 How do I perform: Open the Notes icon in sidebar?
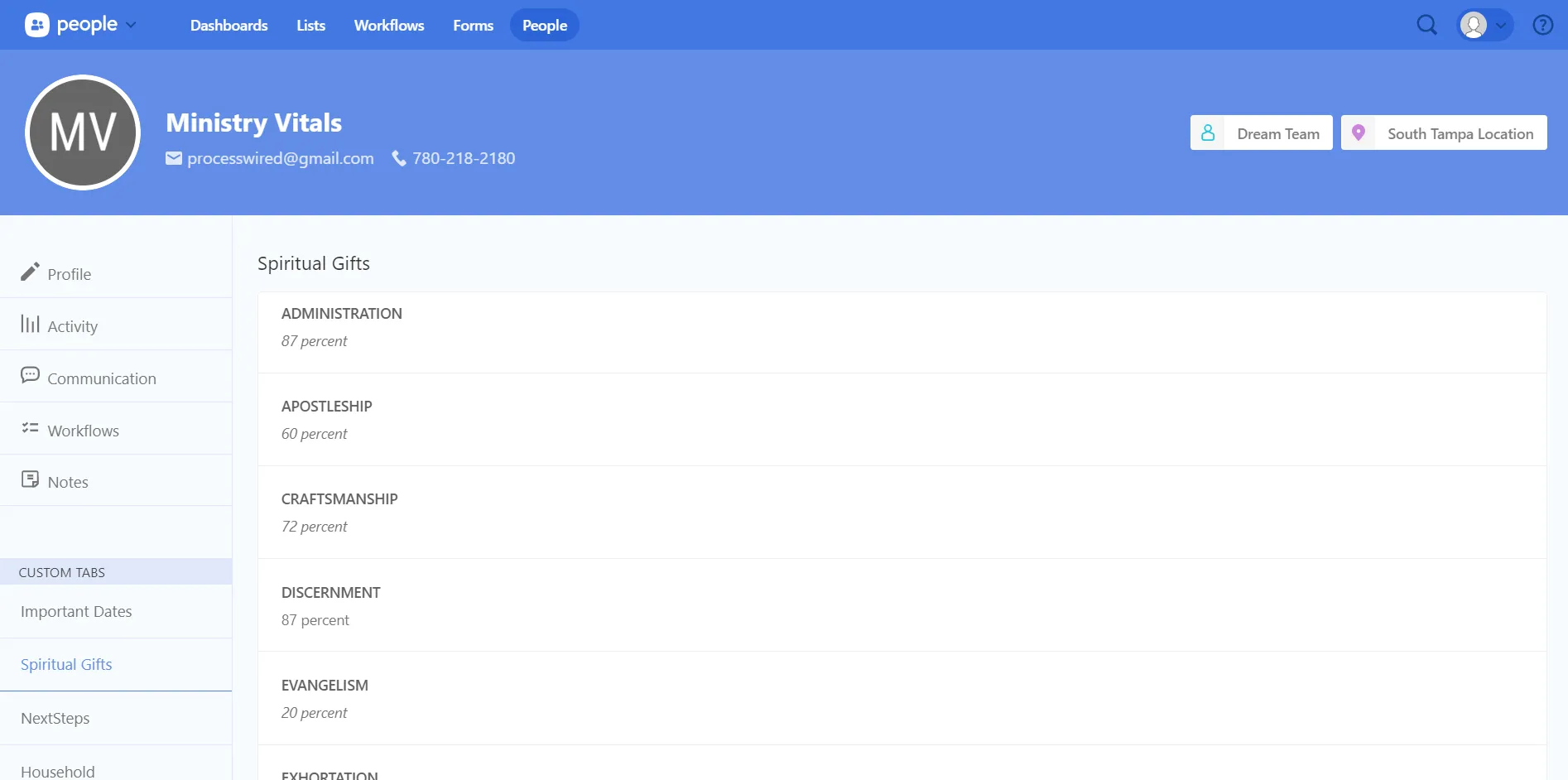30,479
